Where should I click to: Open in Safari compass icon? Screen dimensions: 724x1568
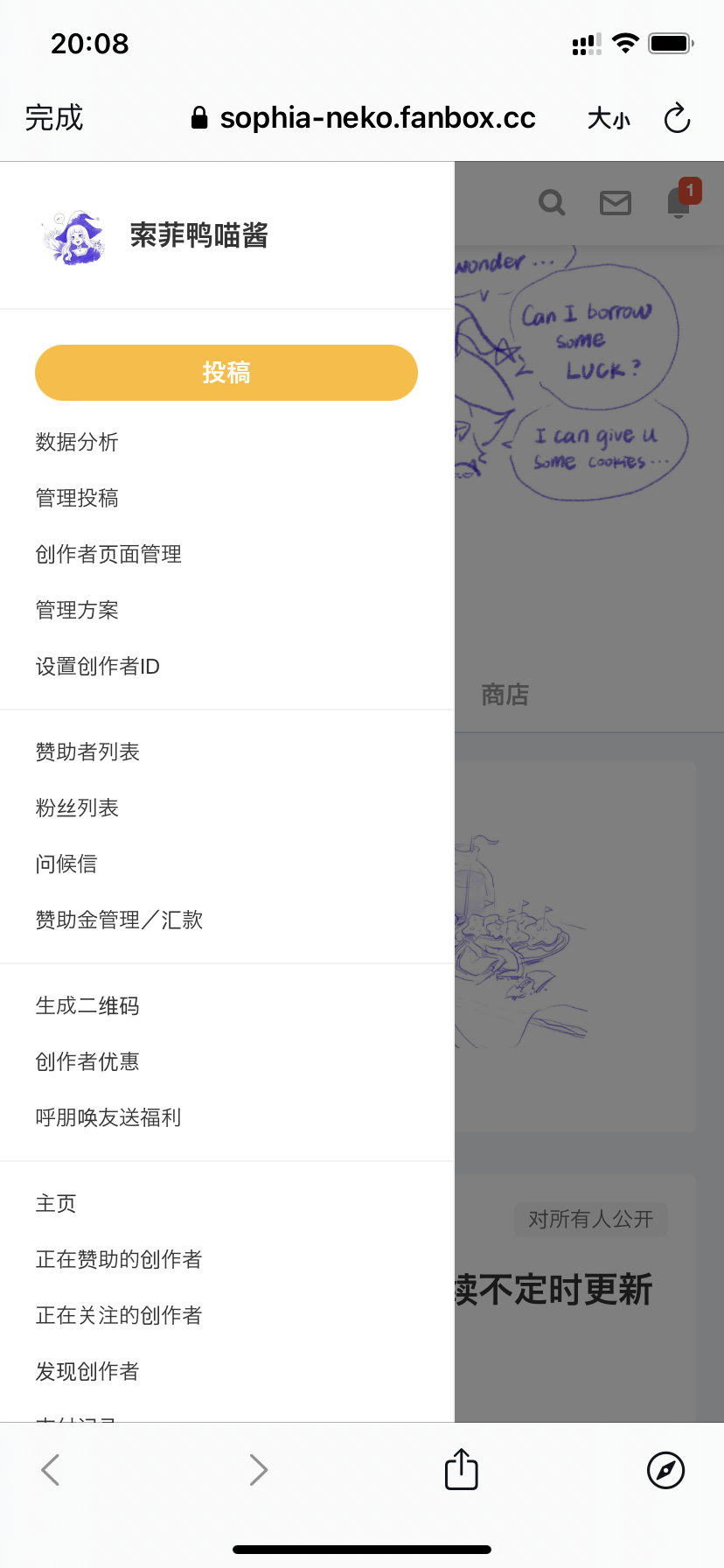665,1470
